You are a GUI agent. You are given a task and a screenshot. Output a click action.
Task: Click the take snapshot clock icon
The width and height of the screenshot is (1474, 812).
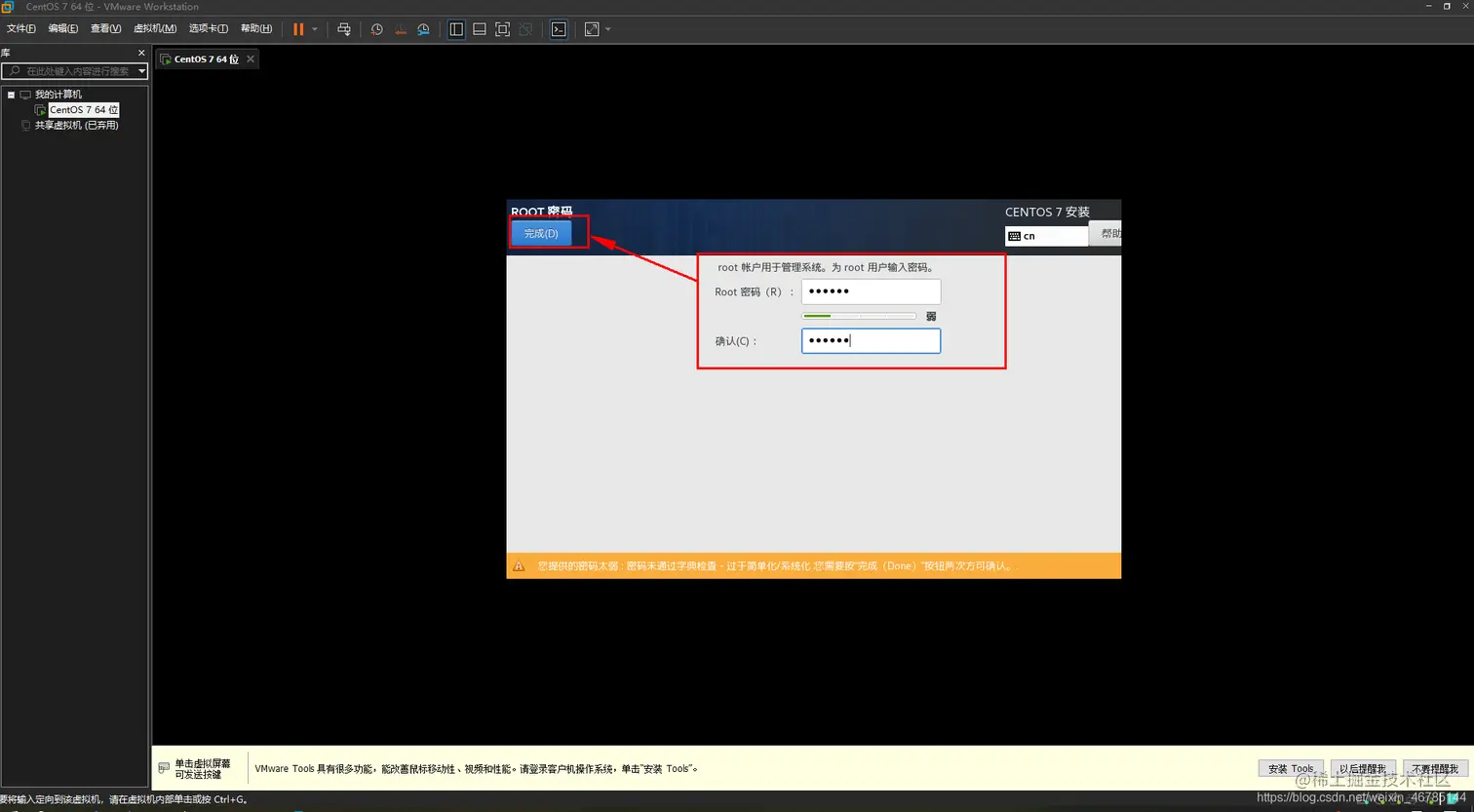pyautogui.click(x=377, y=29)
